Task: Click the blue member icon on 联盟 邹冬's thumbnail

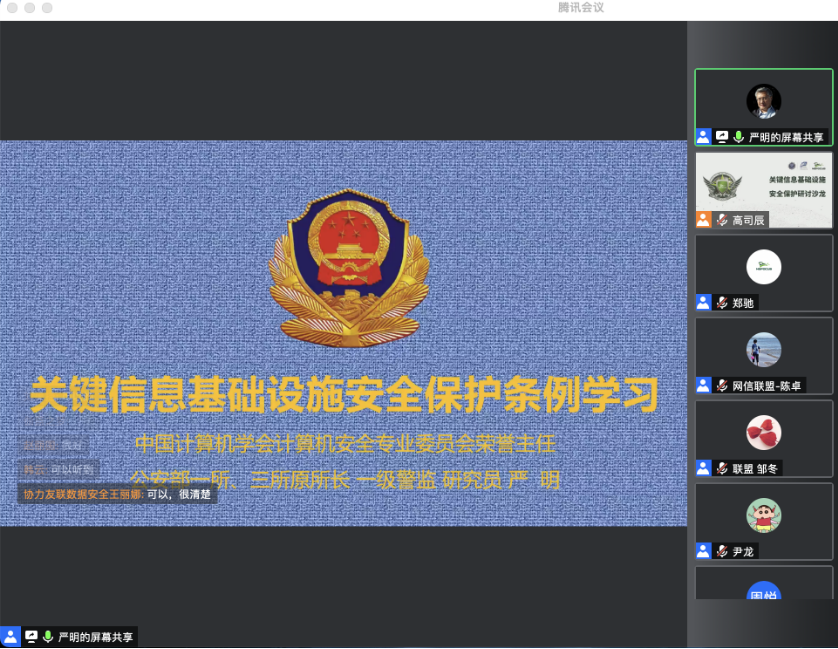Action: pyautogui.click(x=703, y=469)
